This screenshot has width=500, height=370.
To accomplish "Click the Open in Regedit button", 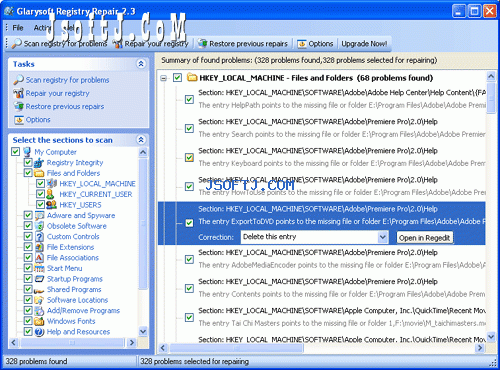I will [x=424, y=238].
